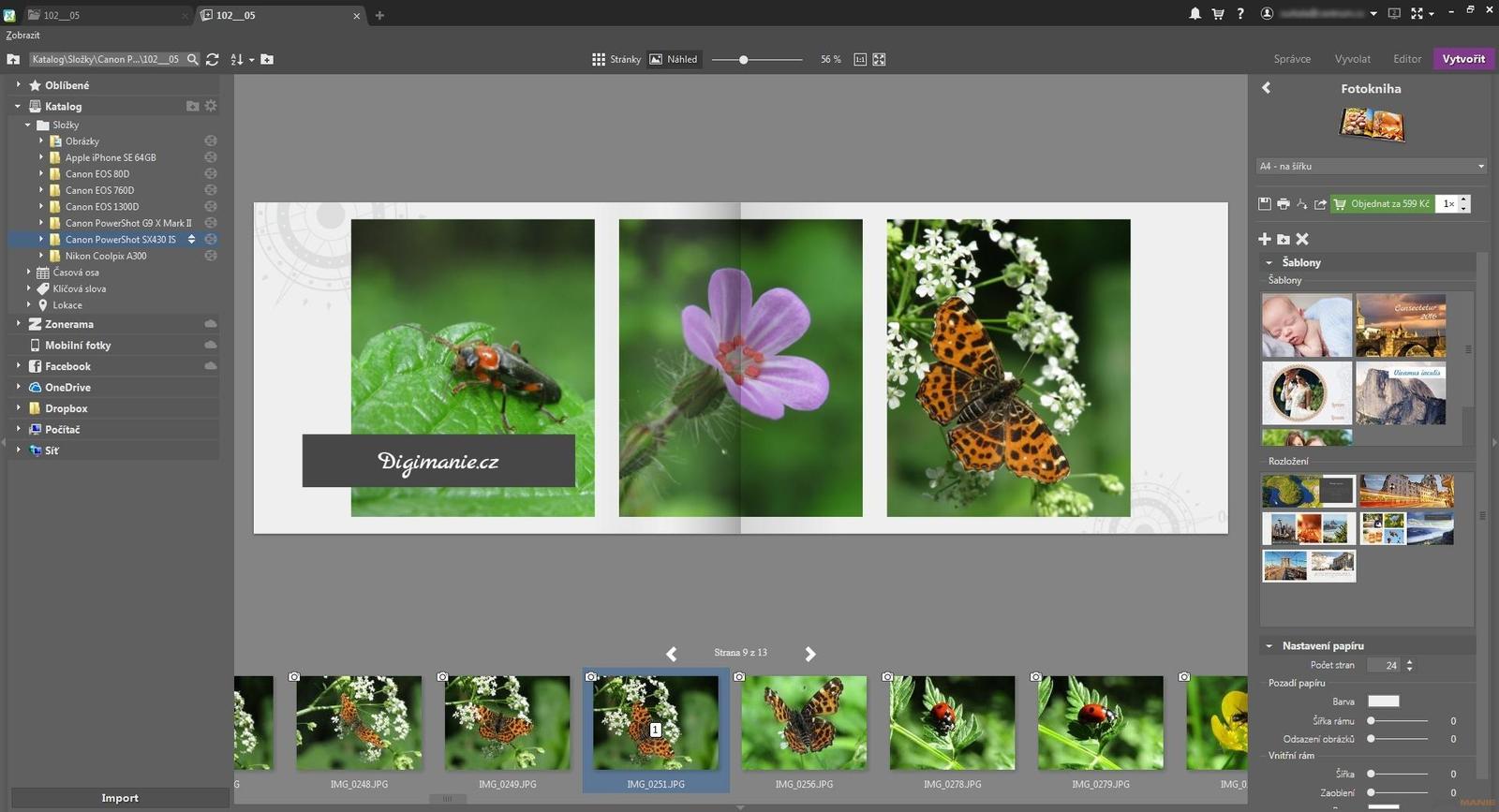Print the photobook with printer icon

click(1284, 204)
